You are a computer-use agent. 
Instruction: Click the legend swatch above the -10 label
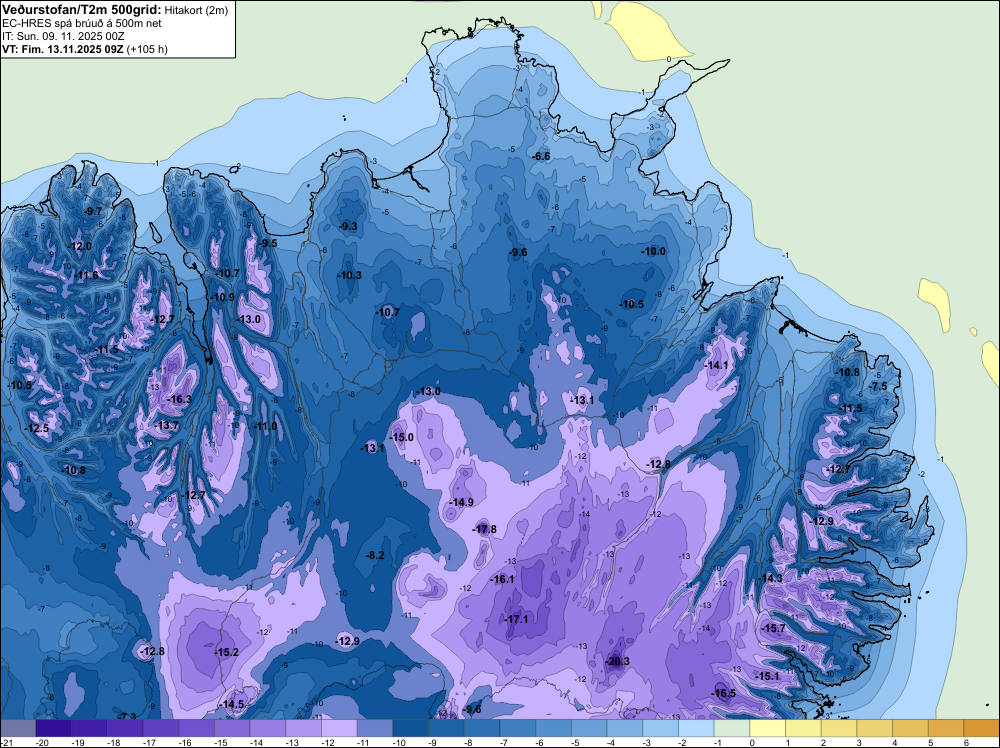coord(411,728)
